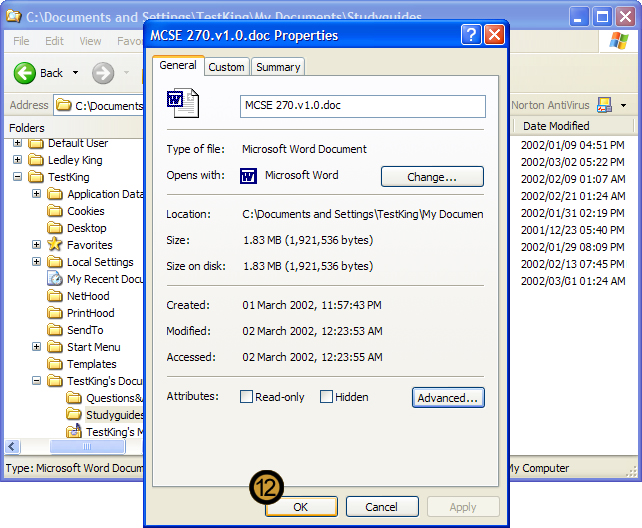Screen dimensions: 642x528
Task: Click the PrintHood folder icon
Action: [x=54, y=313]
